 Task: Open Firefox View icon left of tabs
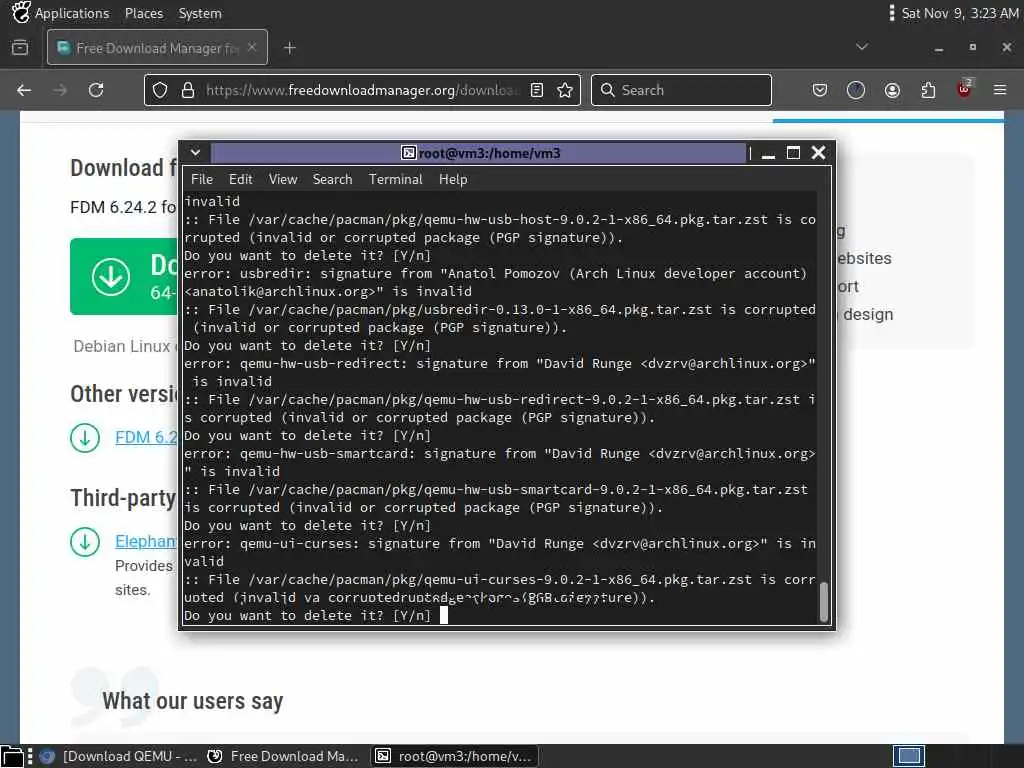[x=20, y=48]
